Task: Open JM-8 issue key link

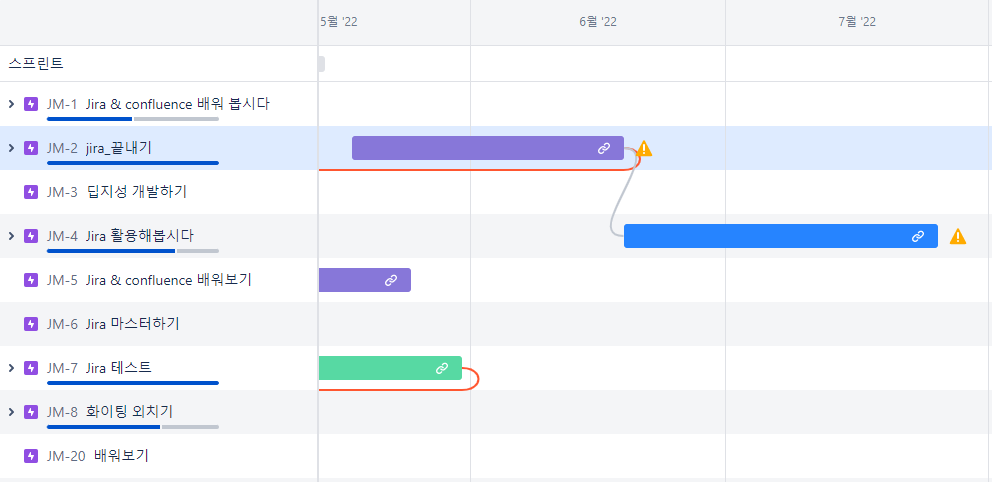Action: coord(62,412)
